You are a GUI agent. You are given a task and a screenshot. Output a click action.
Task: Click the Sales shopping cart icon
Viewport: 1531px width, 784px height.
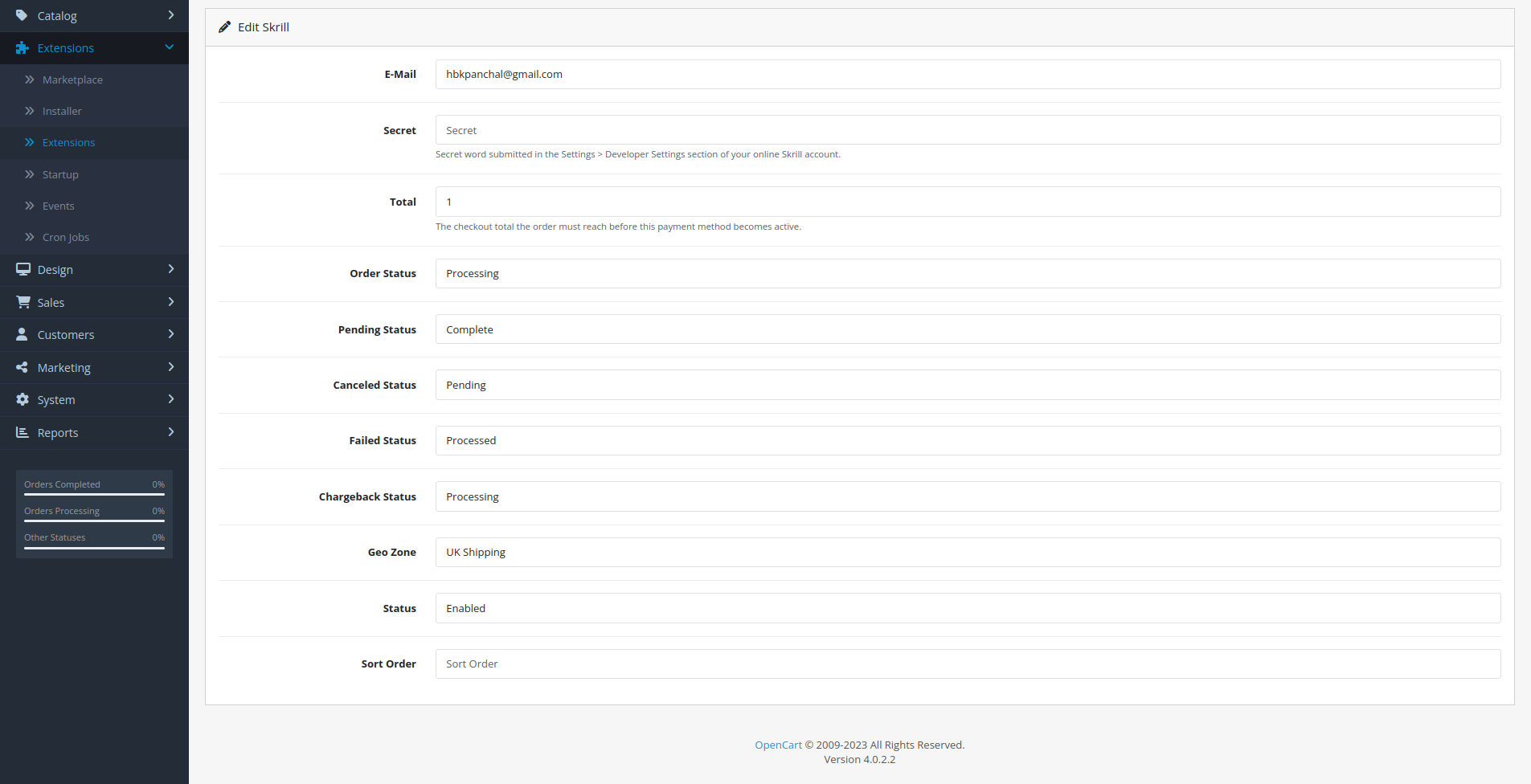tap(23, 302)
